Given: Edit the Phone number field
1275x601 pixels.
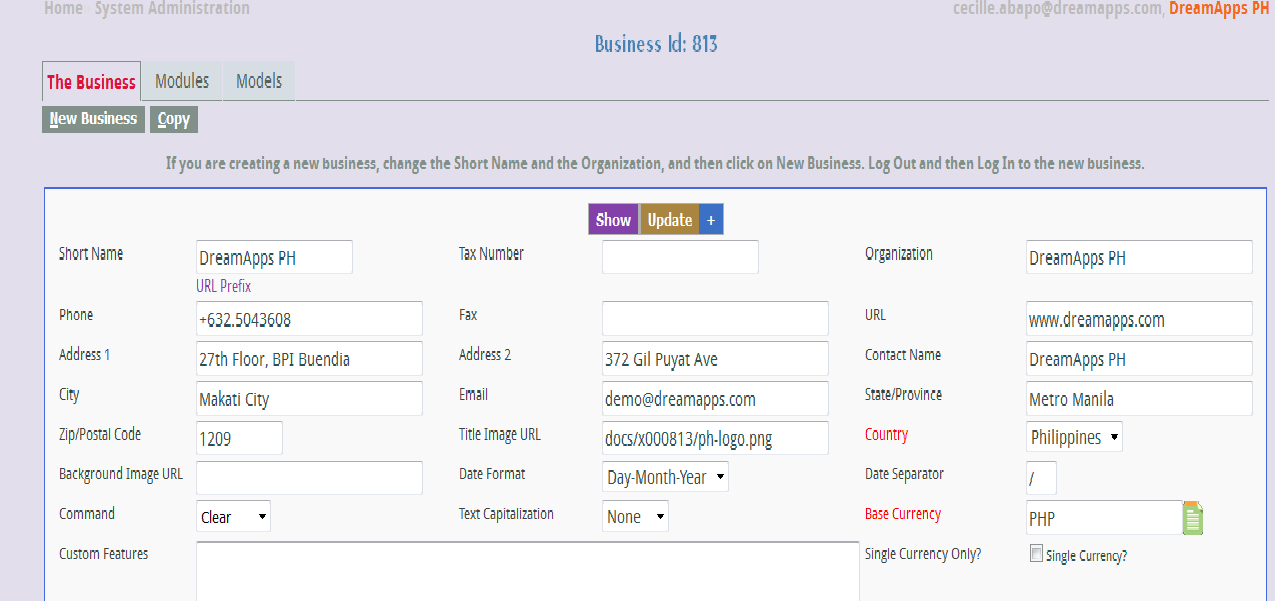Looking at the screenshot, I should click(310, 319).
